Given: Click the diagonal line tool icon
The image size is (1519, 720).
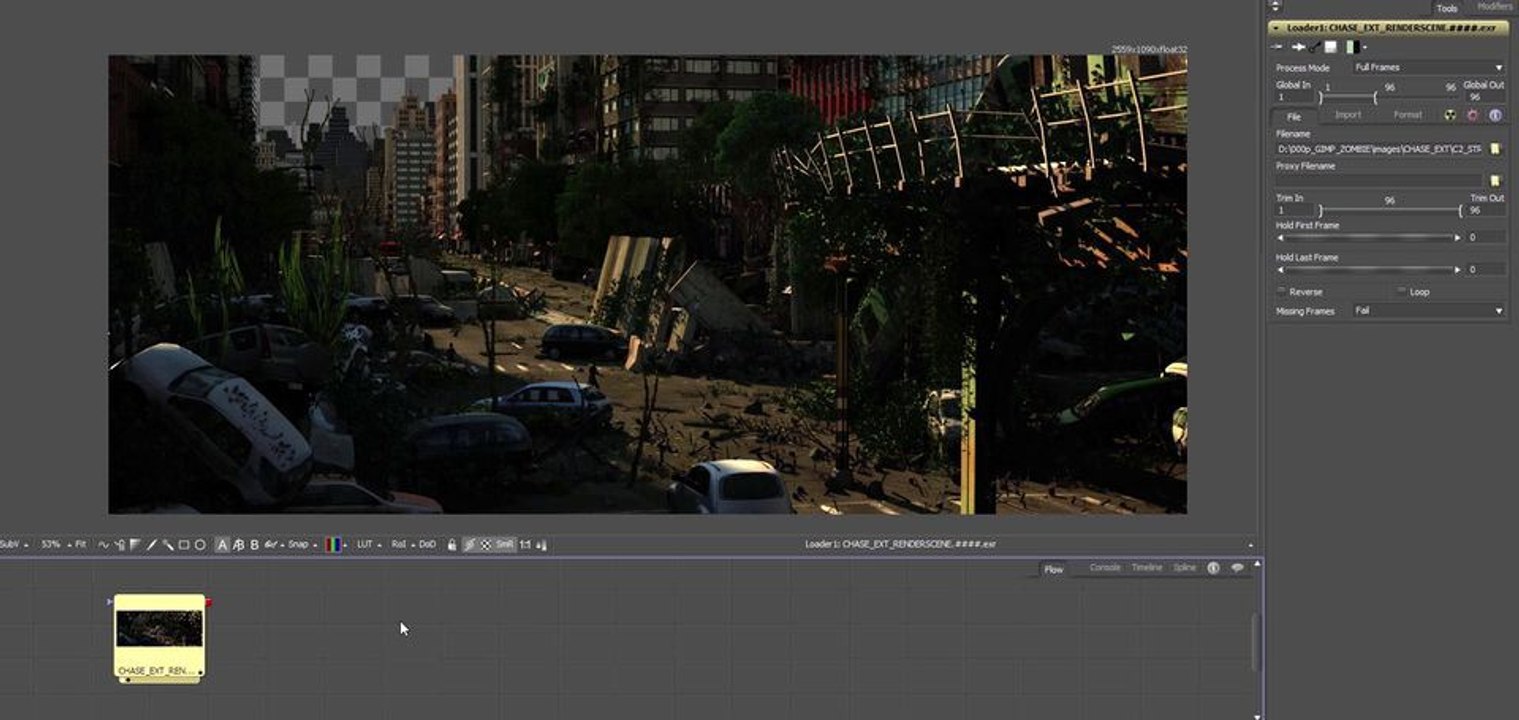Looking at the screenshot, I should pos(152,545).
